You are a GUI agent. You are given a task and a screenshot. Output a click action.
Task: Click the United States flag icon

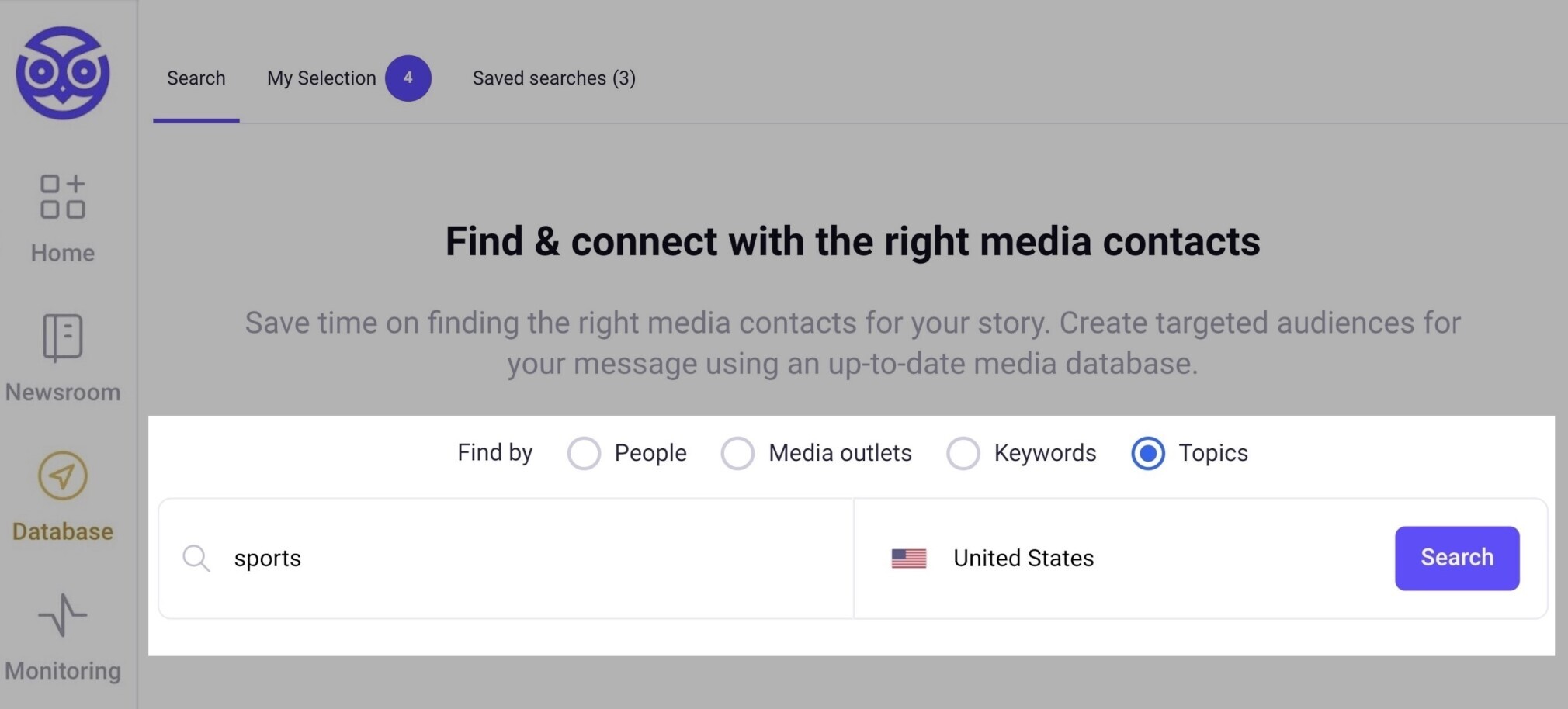pos(909,559)
